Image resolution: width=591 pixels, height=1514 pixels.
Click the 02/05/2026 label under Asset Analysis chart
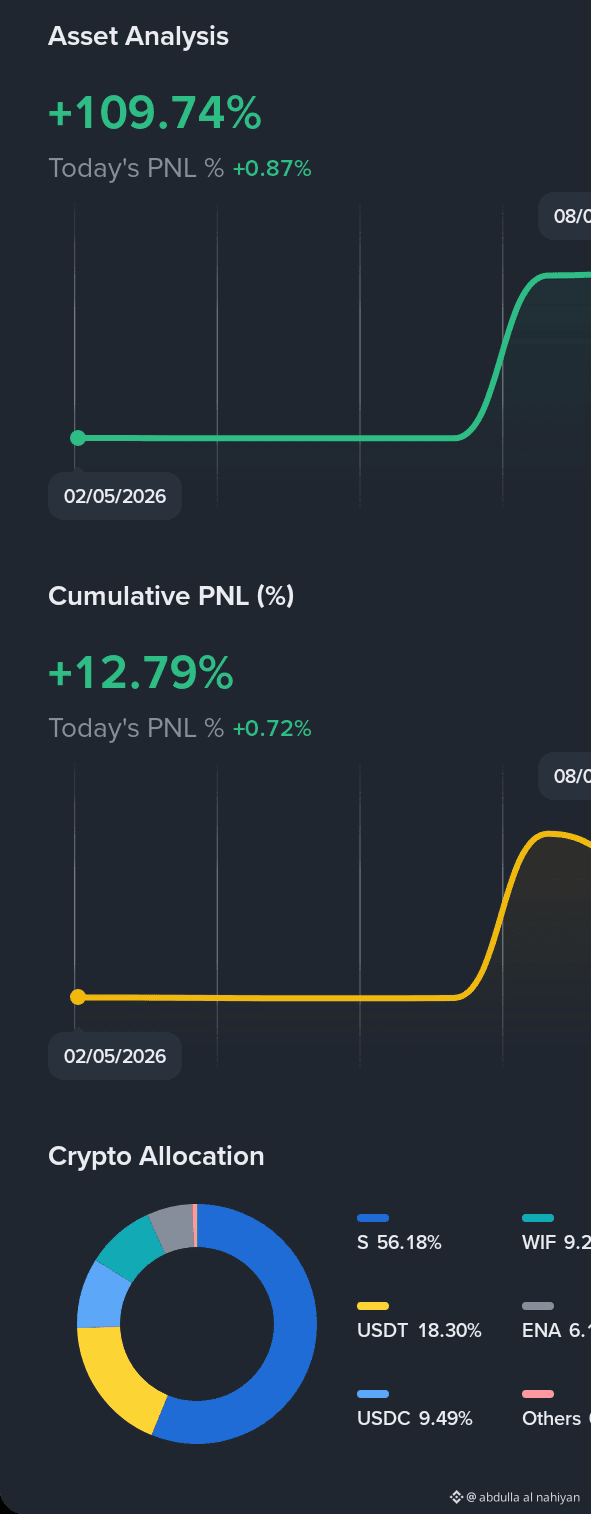coord(115,496)
